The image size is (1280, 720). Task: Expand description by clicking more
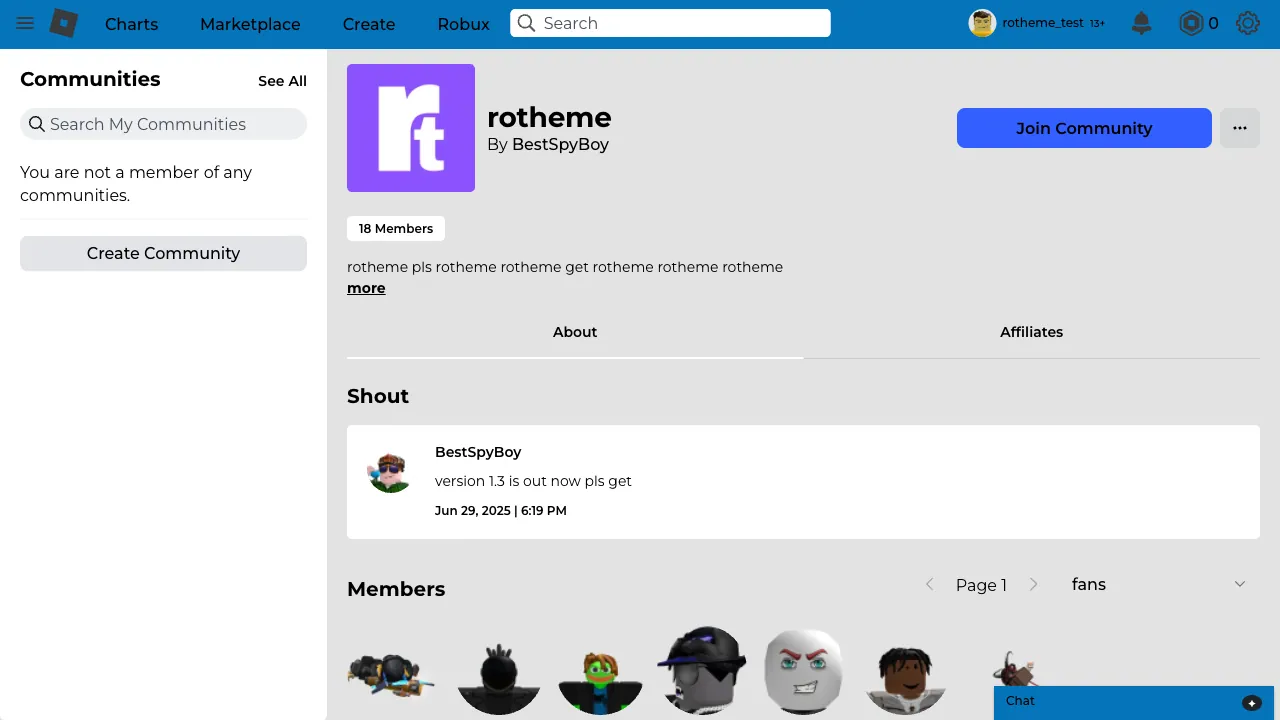366,288
